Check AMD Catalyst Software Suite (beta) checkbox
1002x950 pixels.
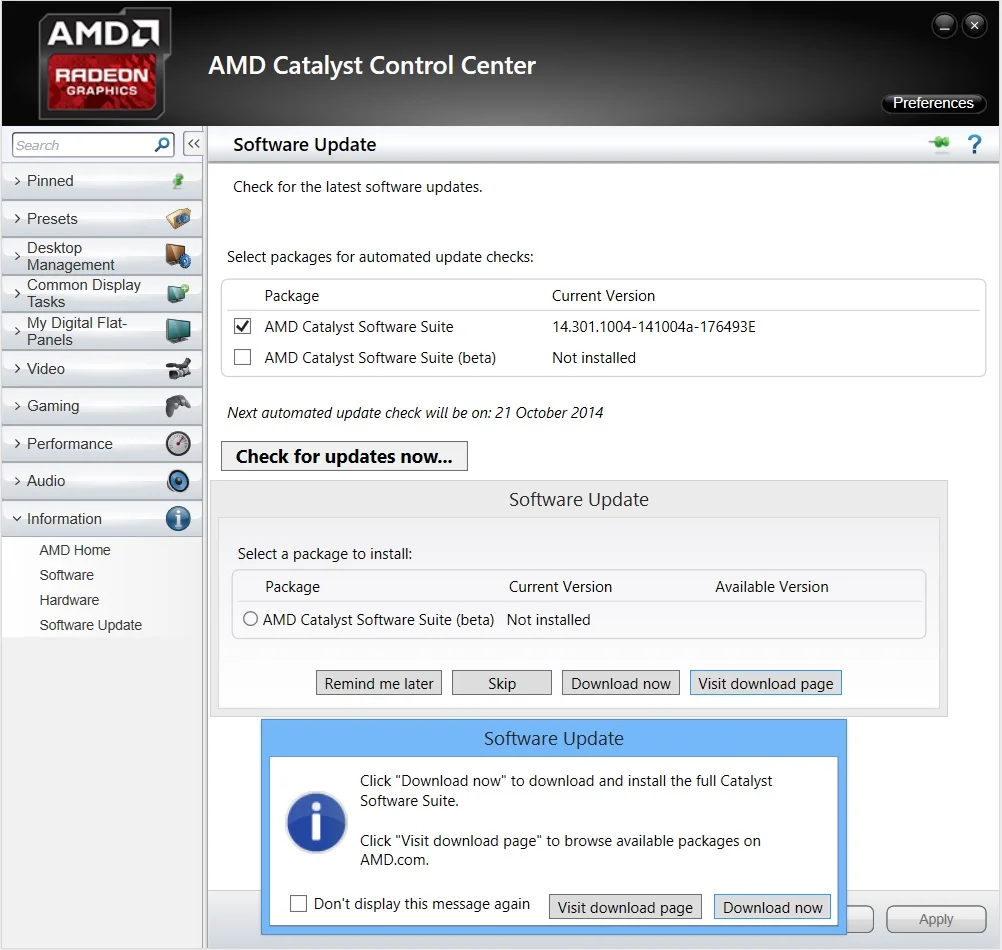pyautogui.click(x=242, y=356)
